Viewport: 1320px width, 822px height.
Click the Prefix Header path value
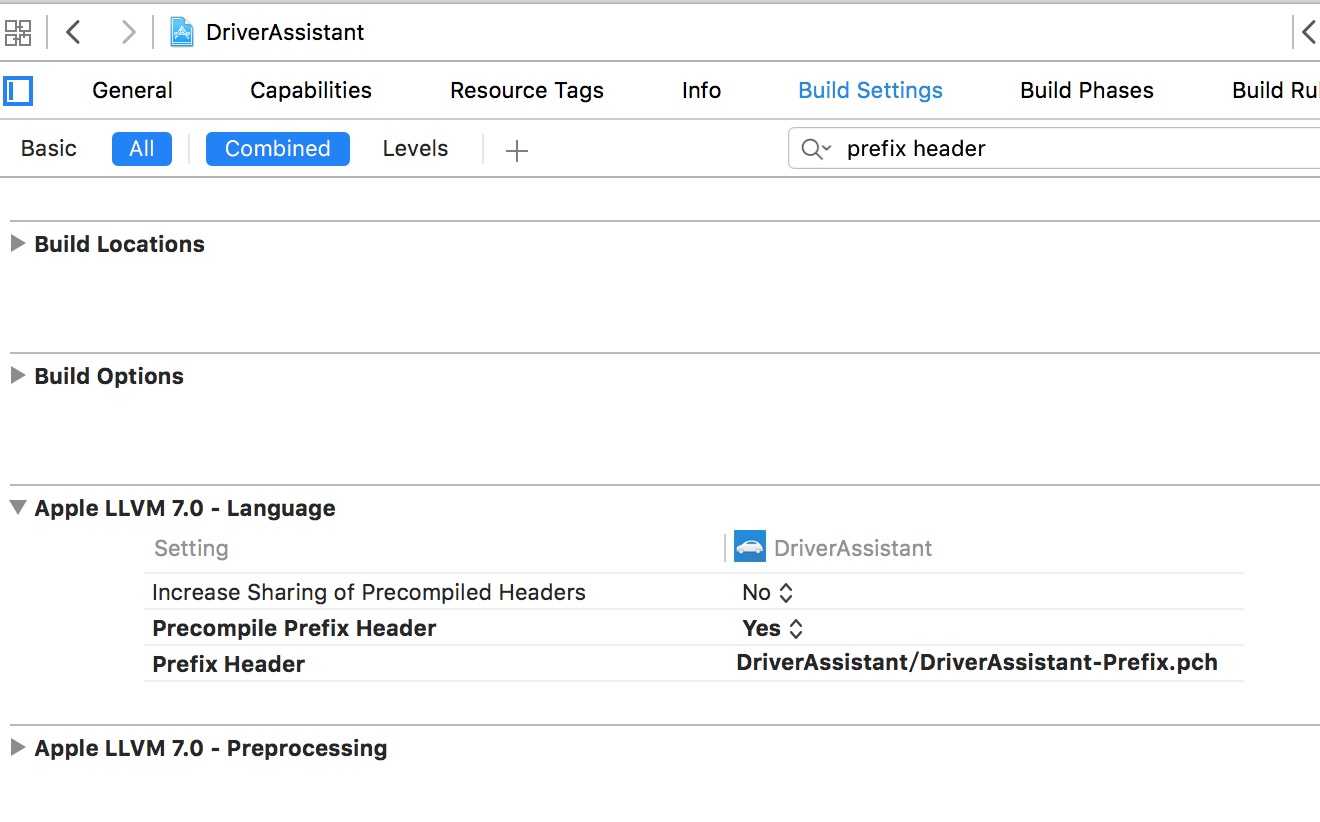pos(977,662)
